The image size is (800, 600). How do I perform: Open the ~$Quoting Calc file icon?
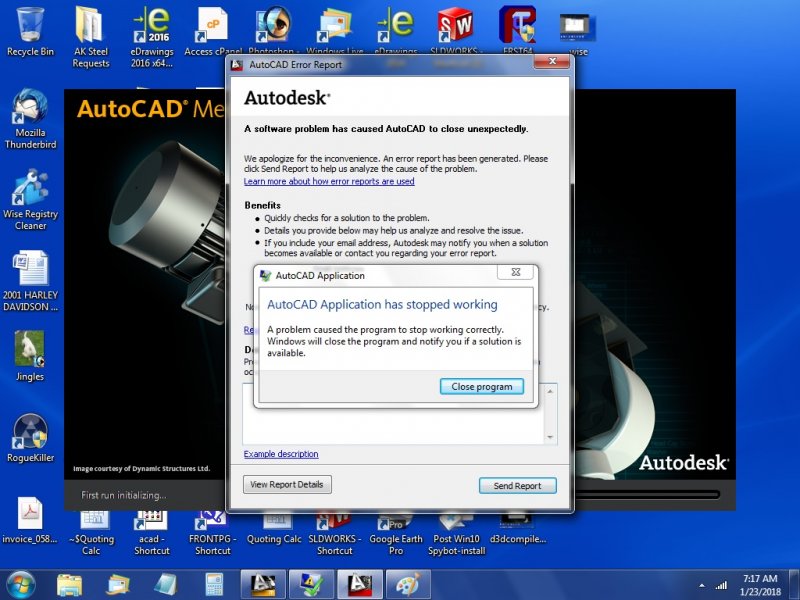[91, 533]
